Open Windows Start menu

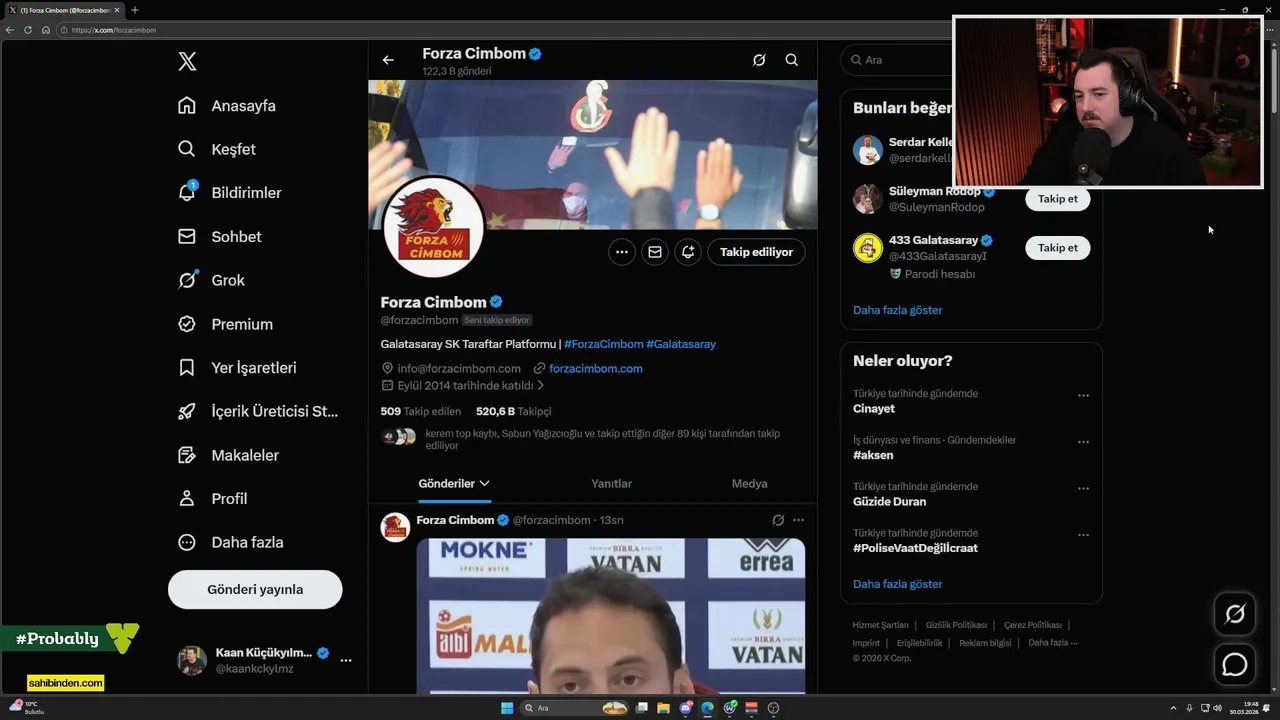click(507, 708)
